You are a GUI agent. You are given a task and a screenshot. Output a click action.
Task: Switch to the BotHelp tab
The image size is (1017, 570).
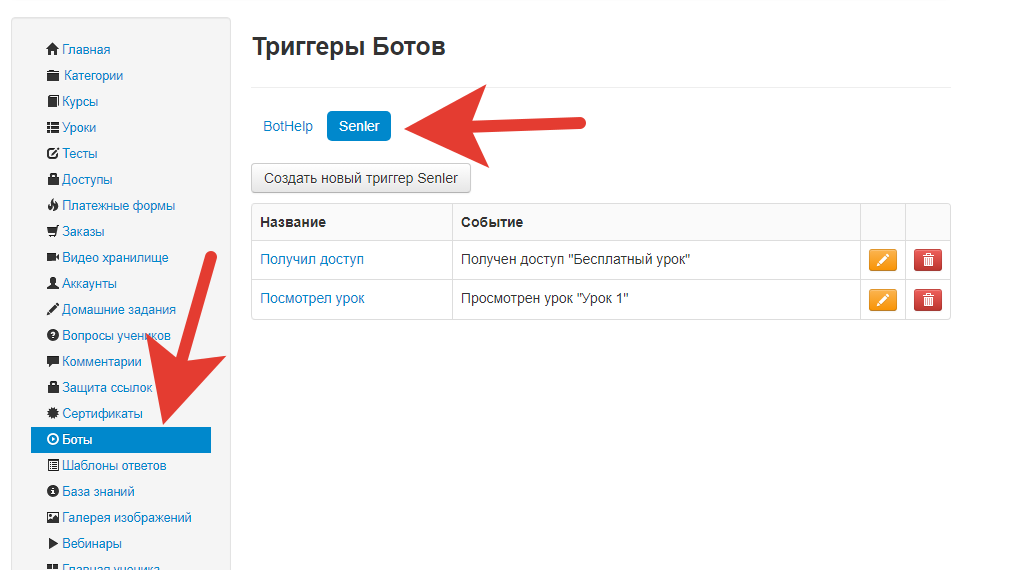click(x=288, y=127)
